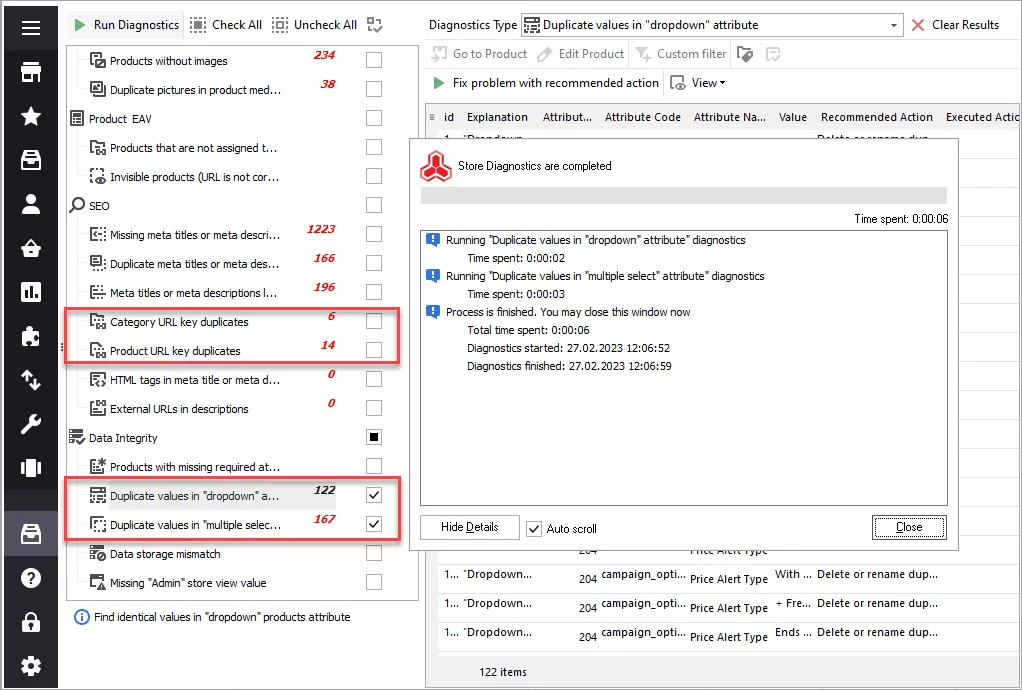The width and height of the screenshot is (1022, 690).
Task: Check Category URL key duplicates checkbox
Action: pyautogui.click(x=374, y=321)
